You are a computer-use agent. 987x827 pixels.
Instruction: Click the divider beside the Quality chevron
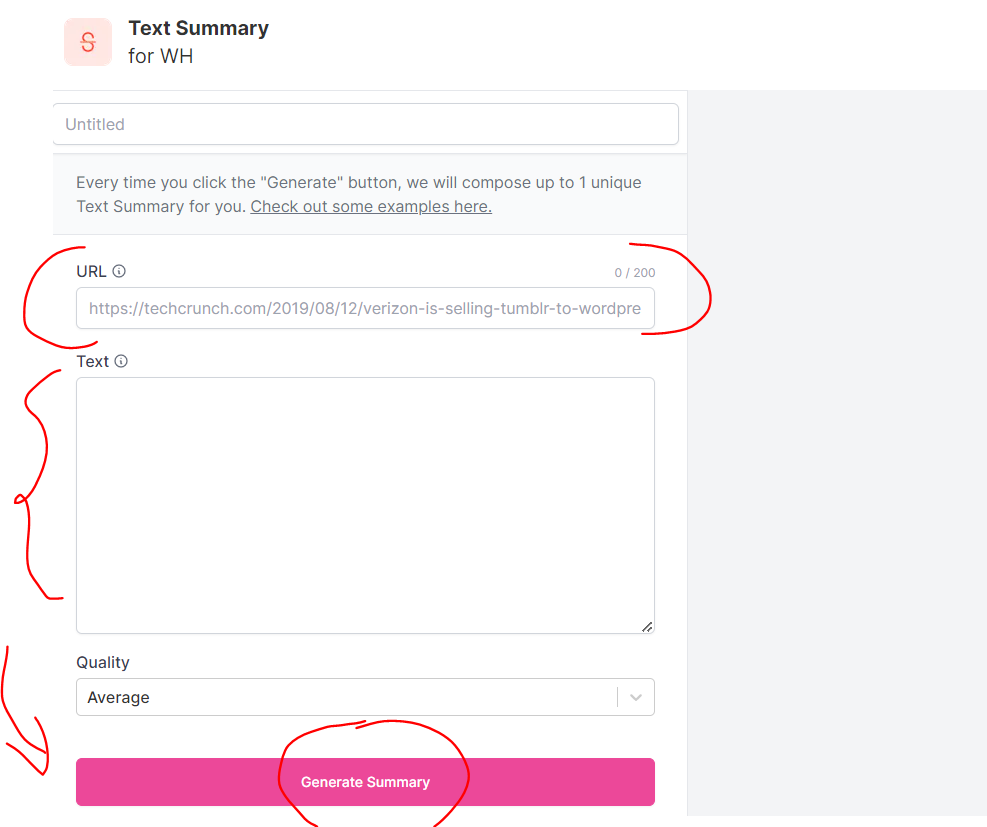618,698
